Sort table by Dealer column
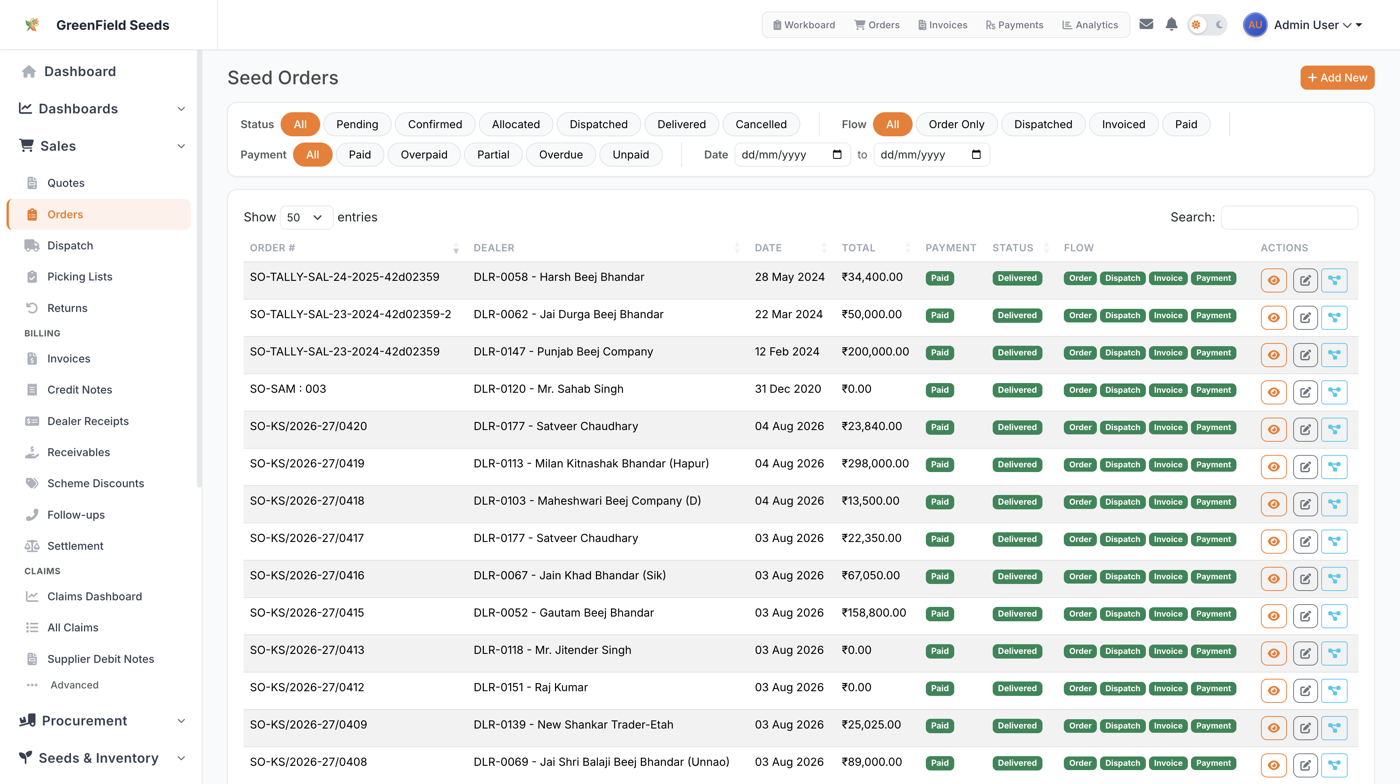The height and width of the screenshot is (784, 1400). (x=606, y=248)
